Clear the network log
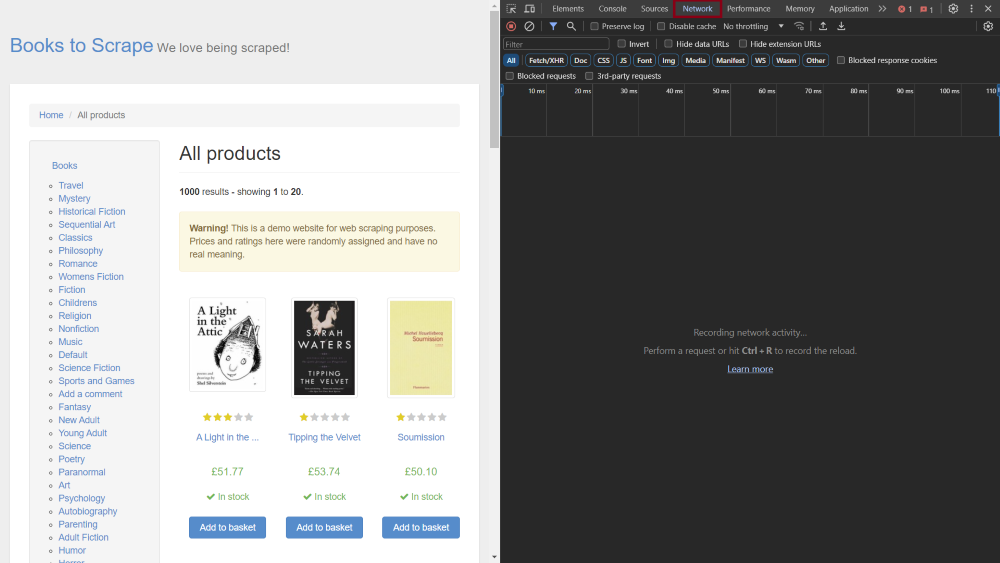1000x563 pixels. click(x=529, y=26)
